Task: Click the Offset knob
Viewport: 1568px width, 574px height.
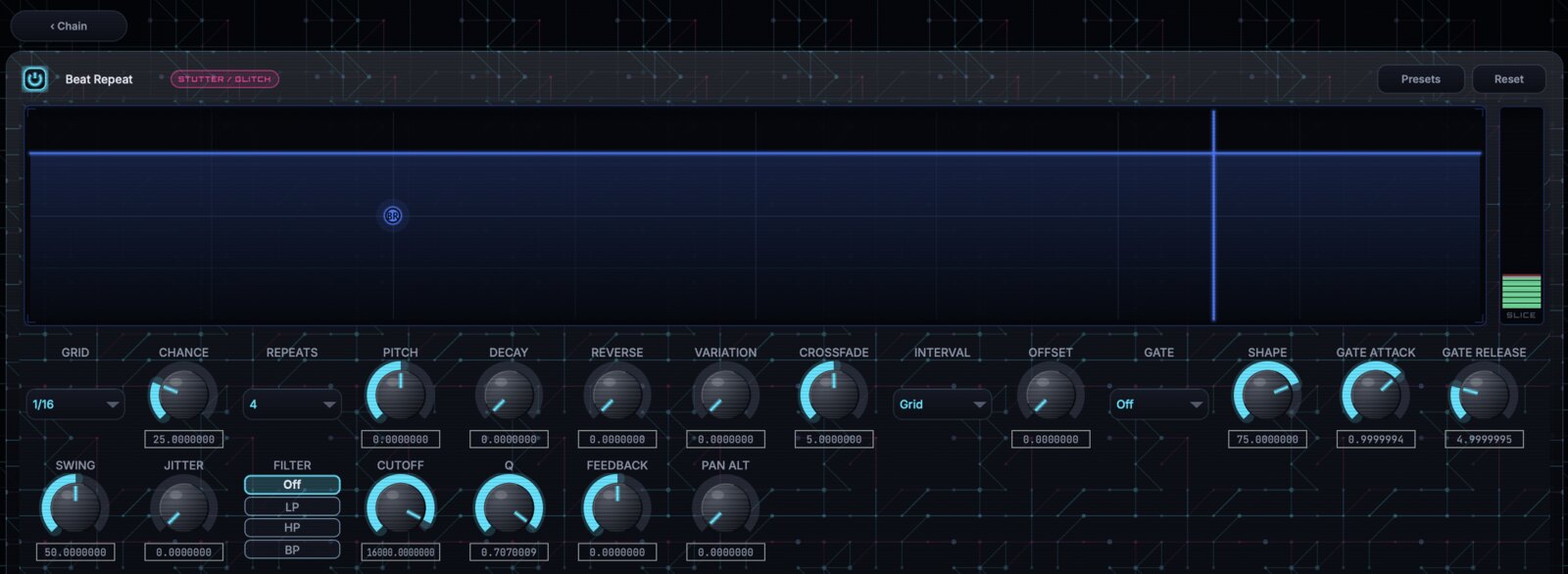Action: pyautogui.click(x=1051, y=395)
